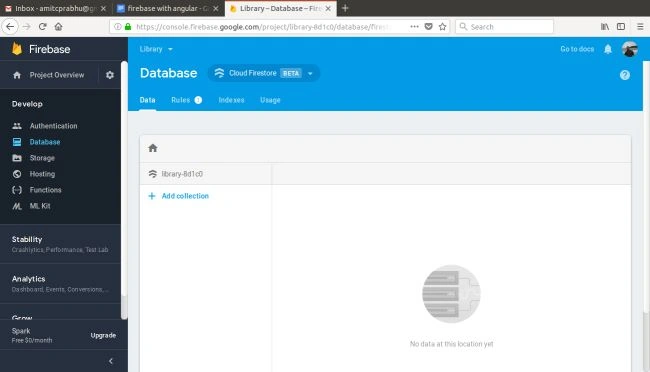The height and width of the screenshot is (372, 650).
Task: Open Storage in the sidebar
Action: (42, 158)
